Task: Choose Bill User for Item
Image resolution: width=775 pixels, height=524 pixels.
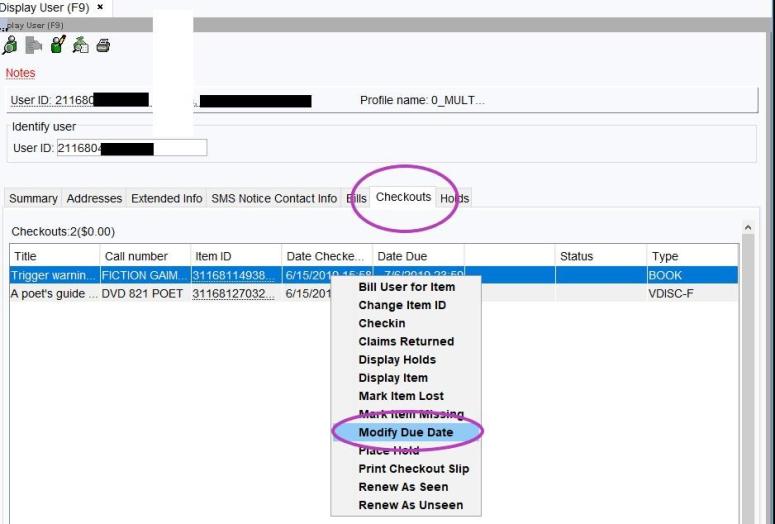Action: 406,287
